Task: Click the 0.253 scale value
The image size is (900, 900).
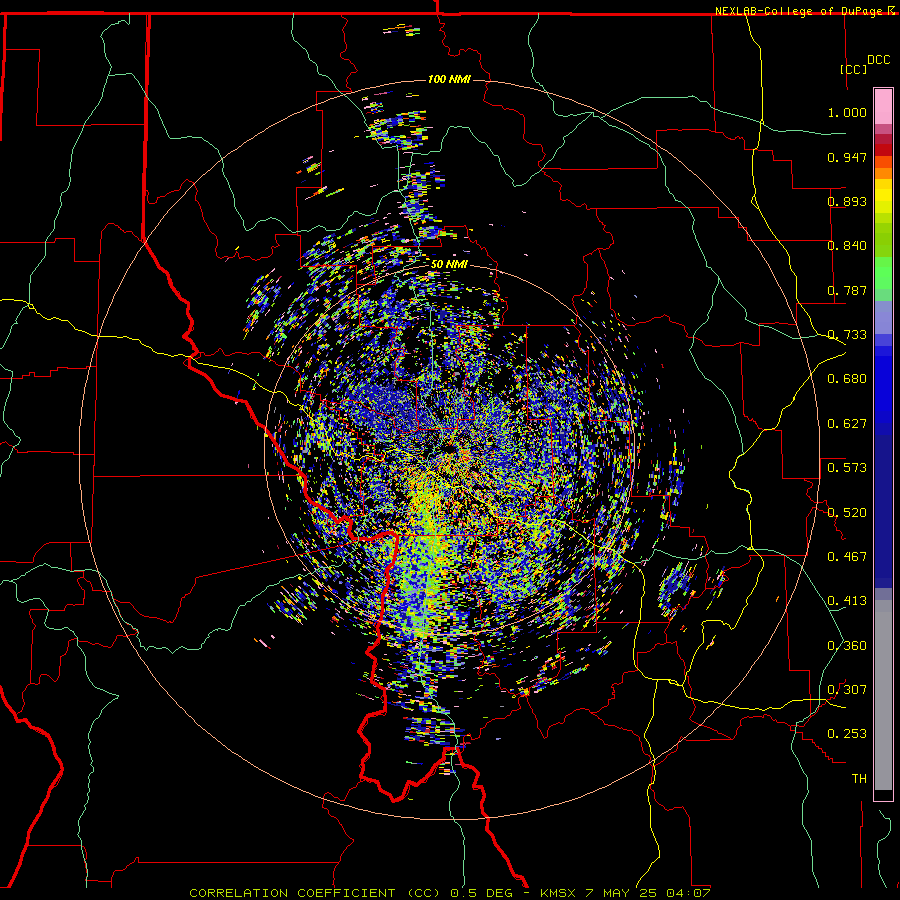Action: 847,734
